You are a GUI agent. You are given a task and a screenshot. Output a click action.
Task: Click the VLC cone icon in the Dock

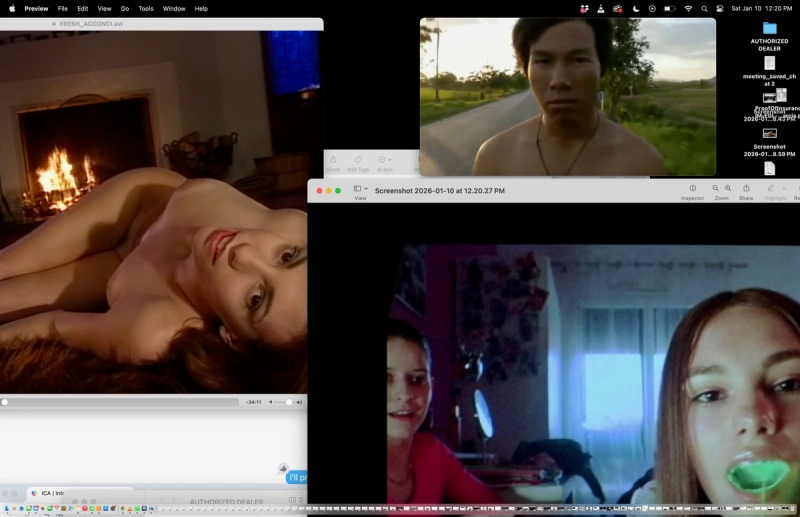(130, 508)
